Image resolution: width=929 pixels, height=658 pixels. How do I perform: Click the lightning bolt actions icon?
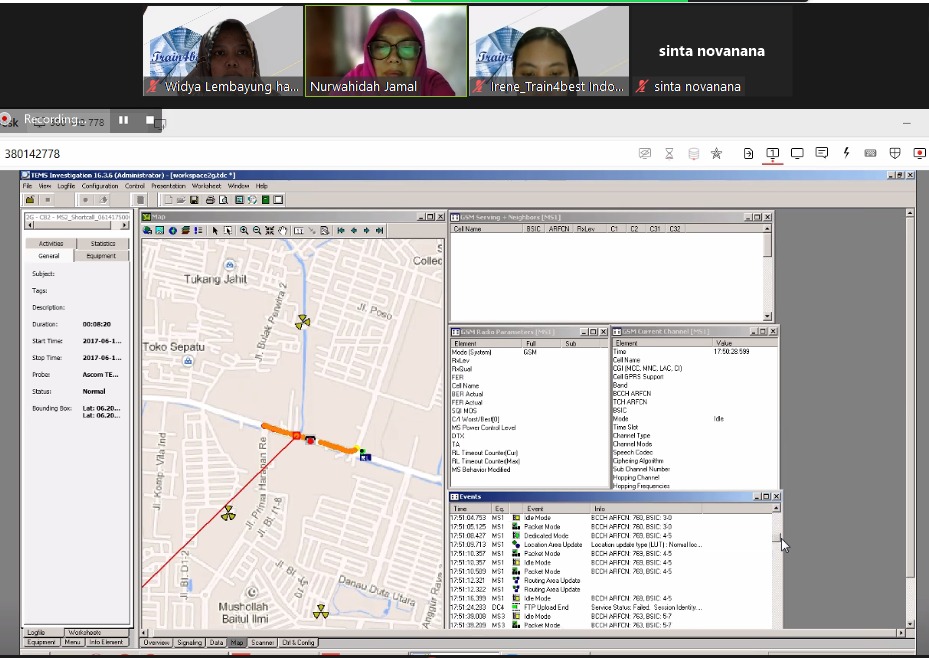tap(846, 153)
